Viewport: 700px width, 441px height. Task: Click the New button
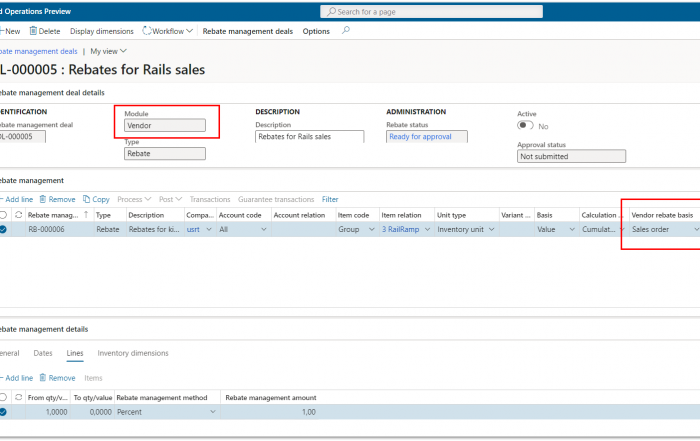[10, 31]
